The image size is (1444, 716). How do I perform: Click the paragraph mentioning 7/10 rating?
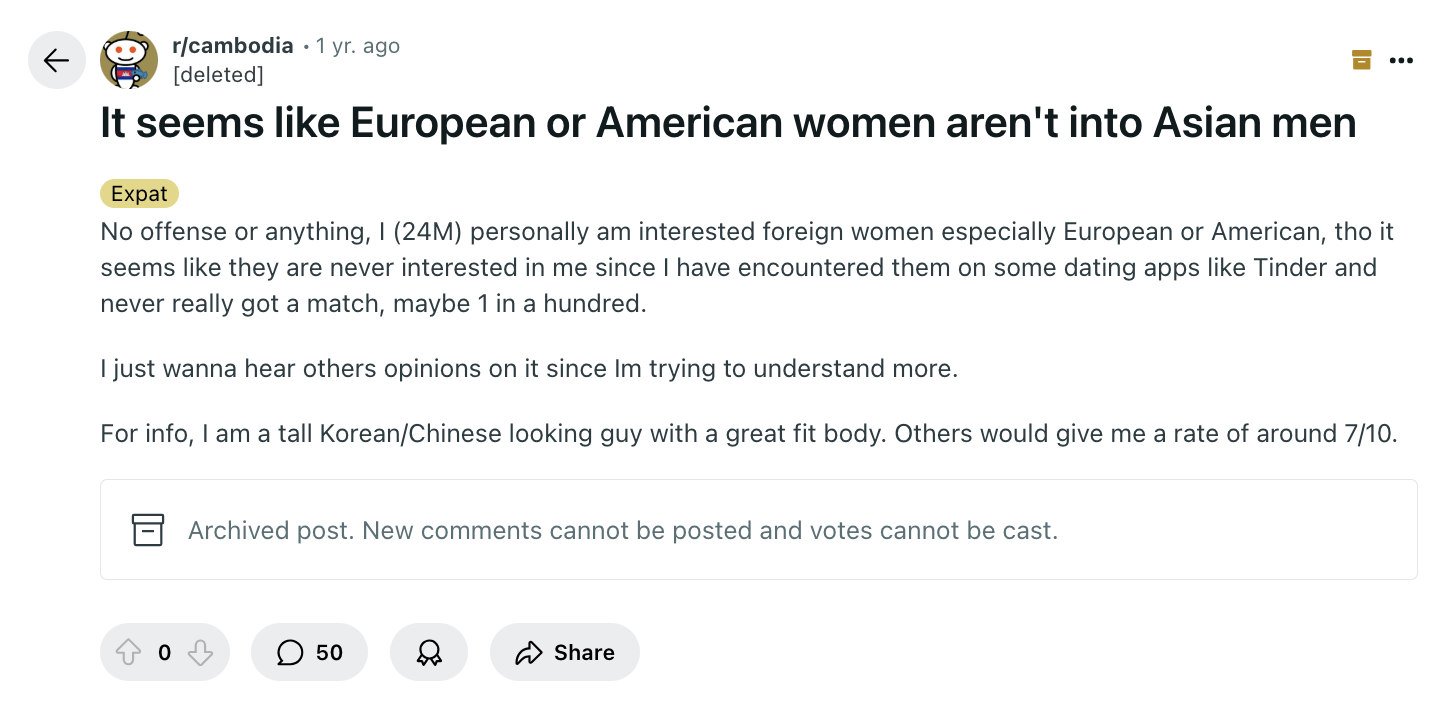pyautogui.click(x=748, y=434)
